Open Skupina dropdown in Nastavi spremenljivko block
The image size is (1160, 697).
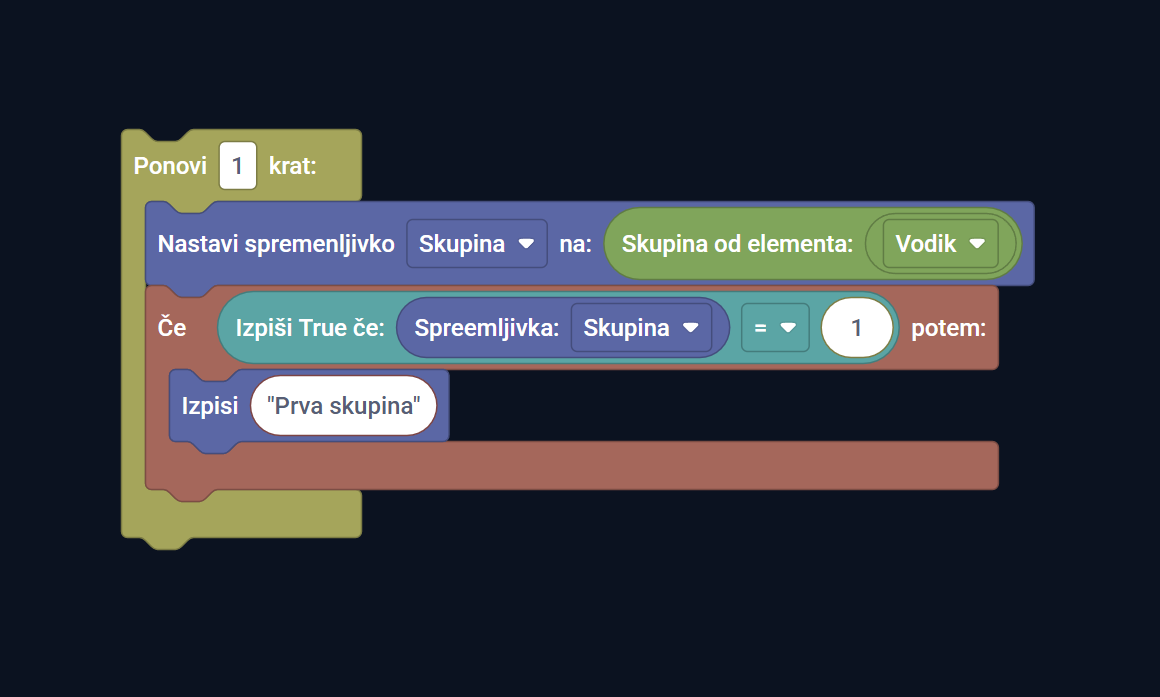[x=476, y=244]
